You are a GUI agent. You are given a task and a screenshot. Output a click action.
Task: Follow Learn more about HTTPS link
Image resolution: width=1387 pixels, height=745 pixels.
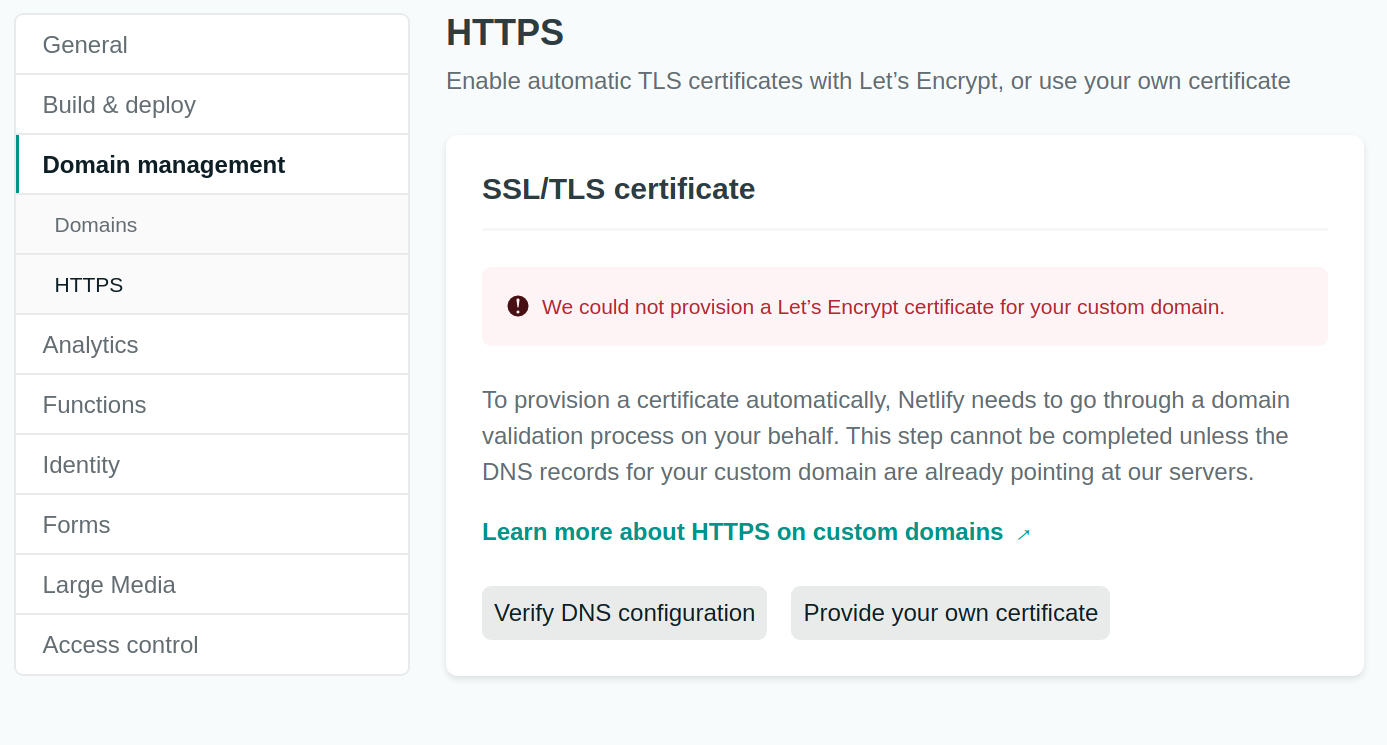coord(742,532)
